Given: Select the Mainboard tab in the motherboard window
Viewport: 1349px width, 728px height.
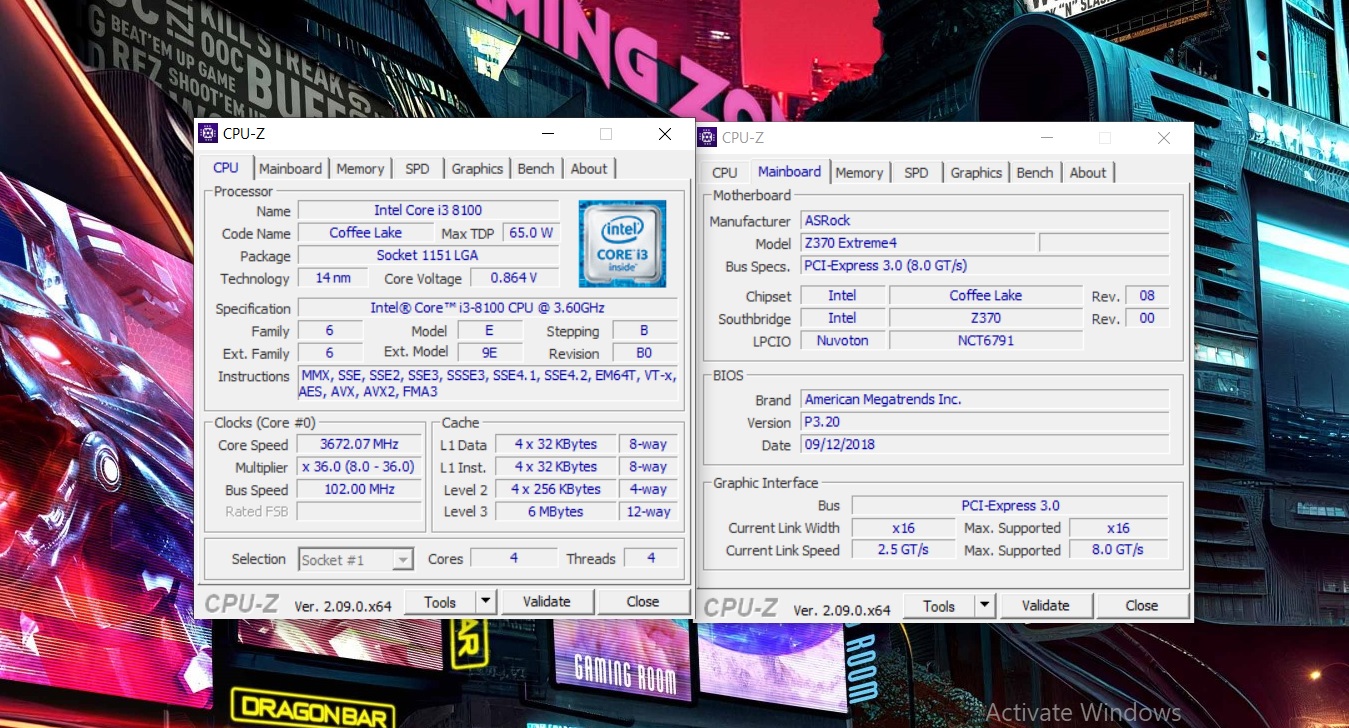Looking at the screenshot, I should [789, 172].
